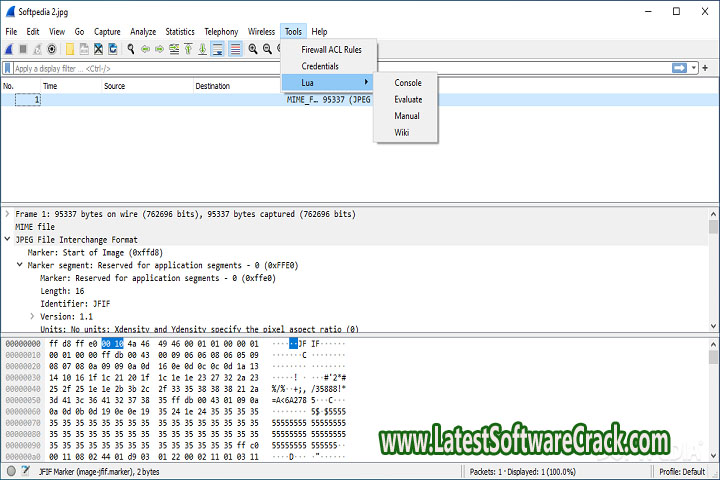Screen dimensions: 720x480
Task: Collapse the Marker segment tree node
Action: tap(20, 265)
